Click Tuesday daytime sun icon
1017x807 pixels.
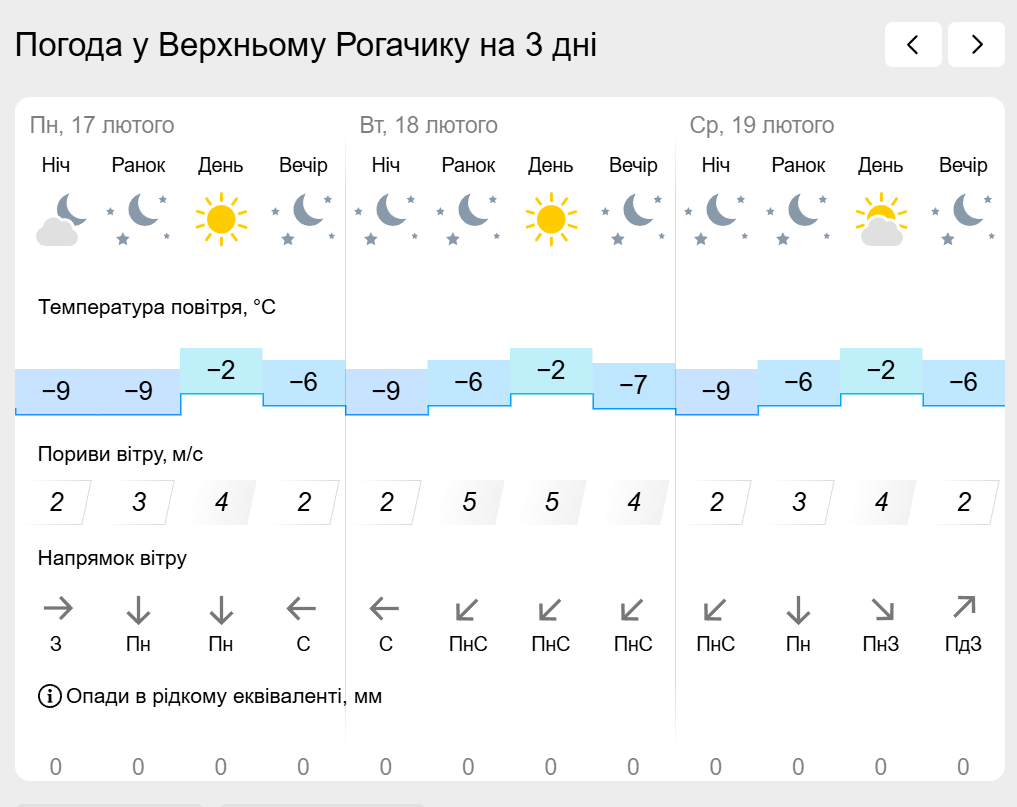click(551, 219)
